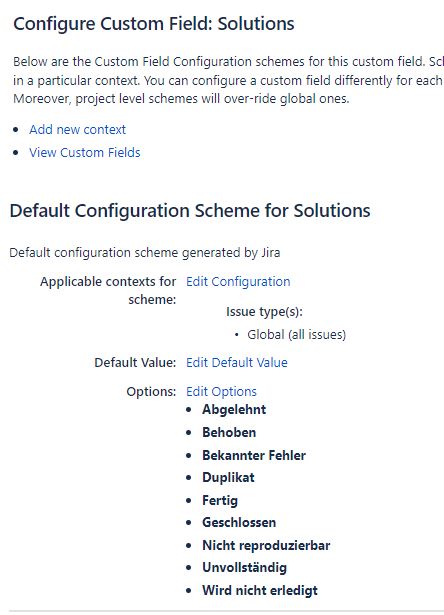The image size is (444, 615).
Task: Click the Applicable contexts for scheme label
Action: click(108, 291)
